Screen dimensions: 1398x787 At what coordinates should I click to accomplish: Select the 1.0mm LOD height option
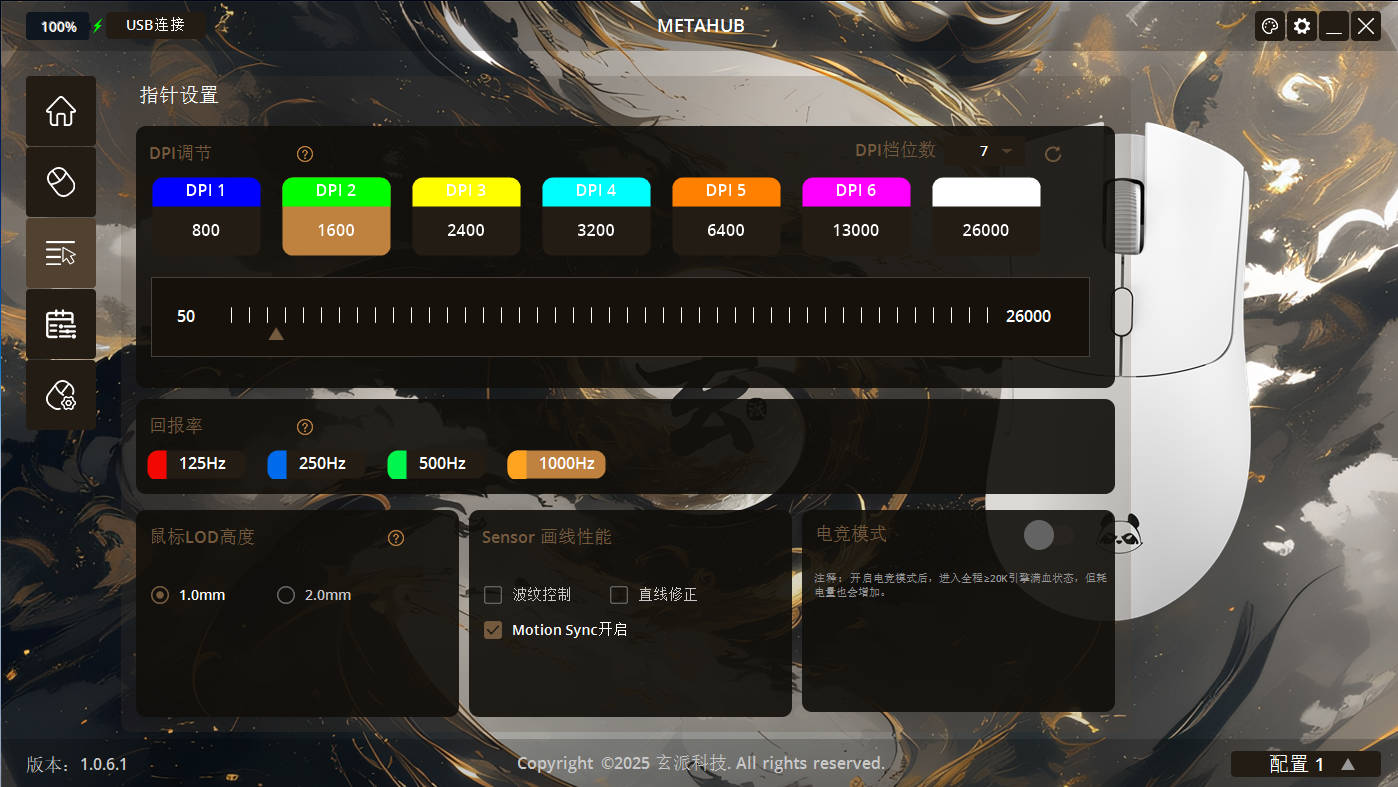pos(188,595)
